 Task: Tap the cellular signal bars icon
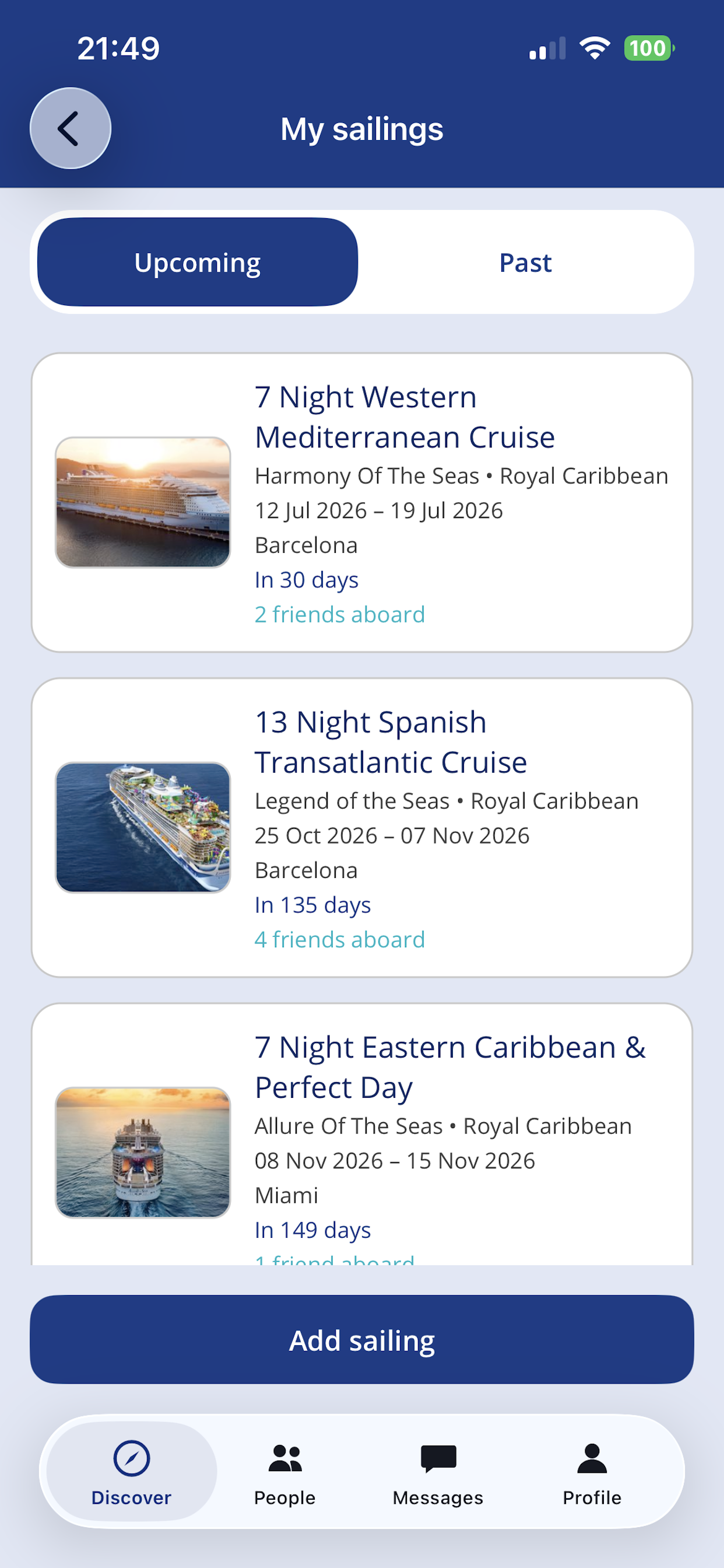click(547, 48)
